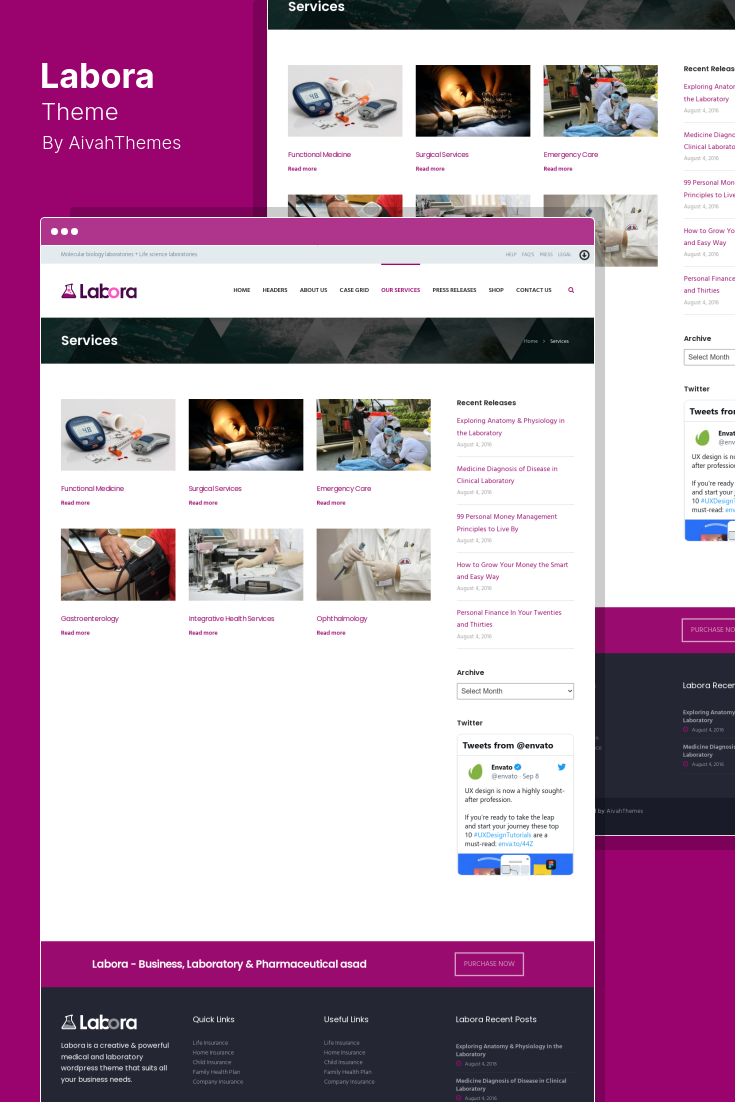Open Exploring Anatomy & Physiology release link
The image size is (735, 1102).
pos(511,427)
